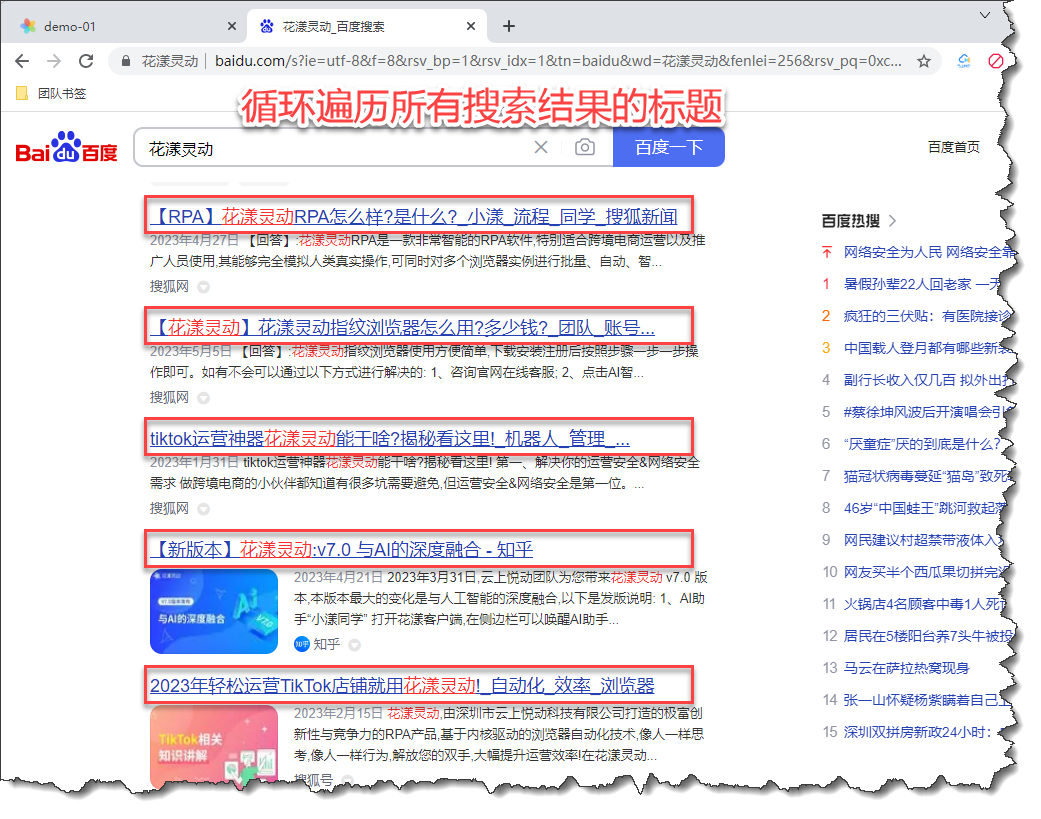Open image search via camera icon

coord(584,147)
